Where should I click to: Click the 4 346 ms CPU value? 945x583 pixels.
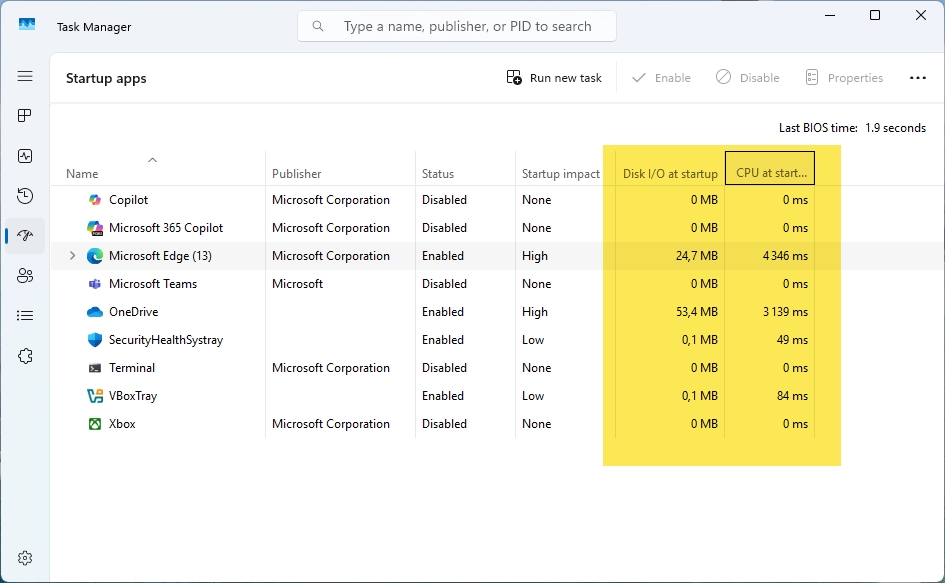(x=785, y=256)
